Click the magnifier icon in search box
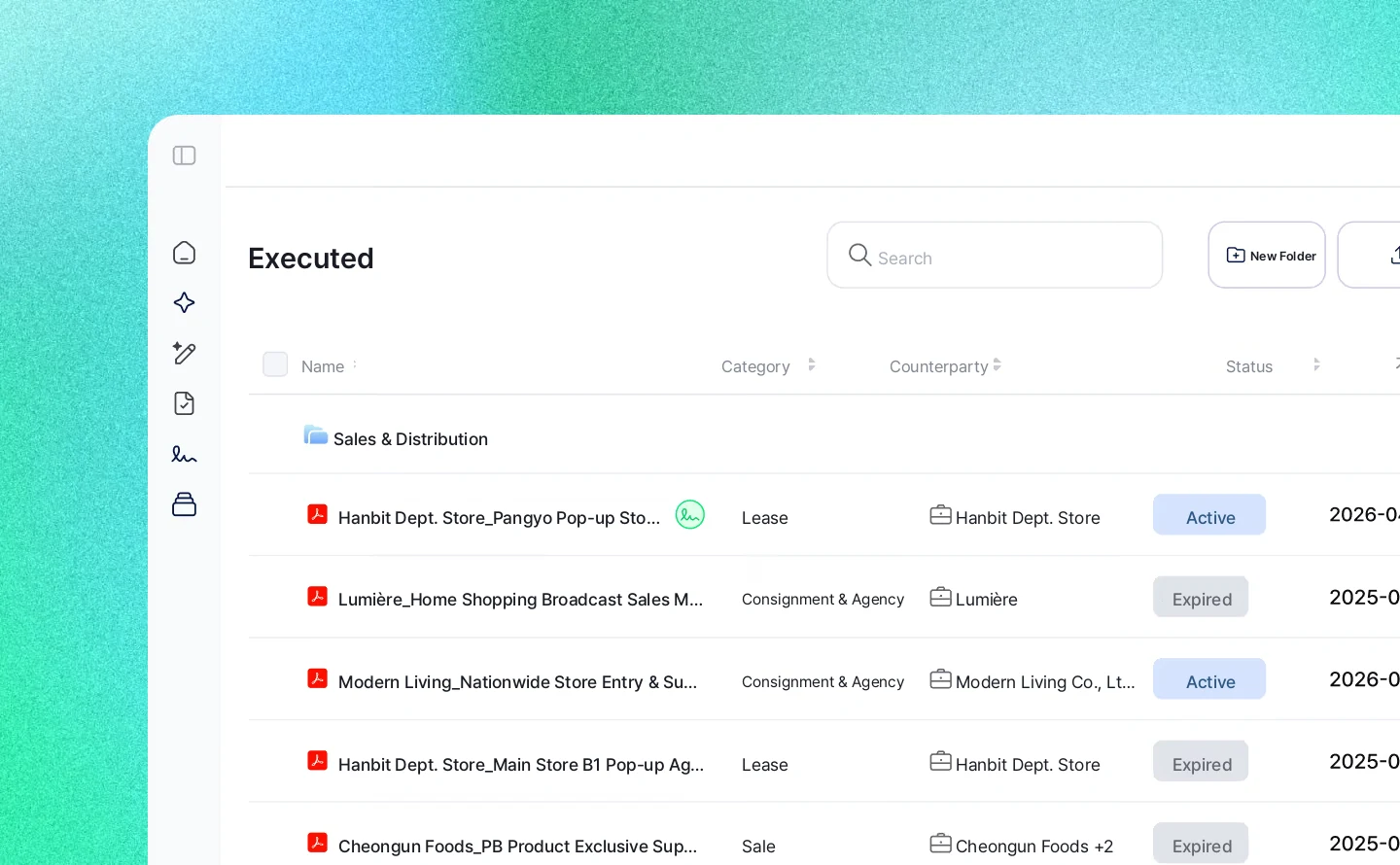This screenshot has height=865, width=1400. [x=859, y=255]
